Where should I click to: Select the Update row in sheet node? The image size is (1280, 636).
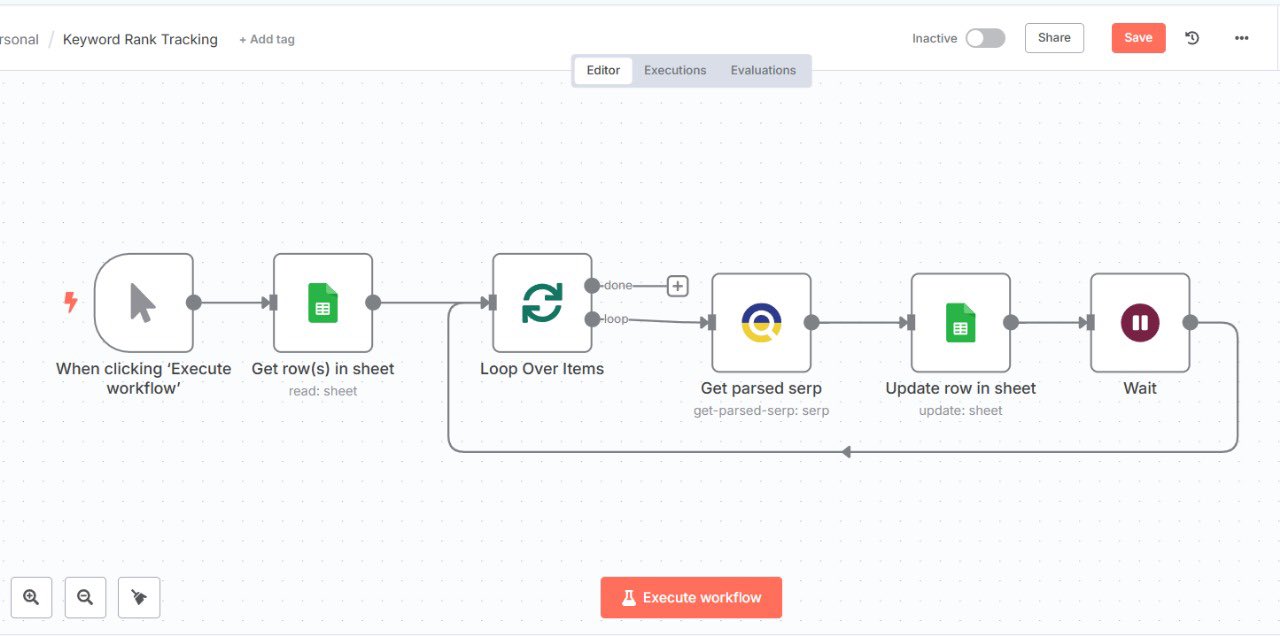[960, 322]
